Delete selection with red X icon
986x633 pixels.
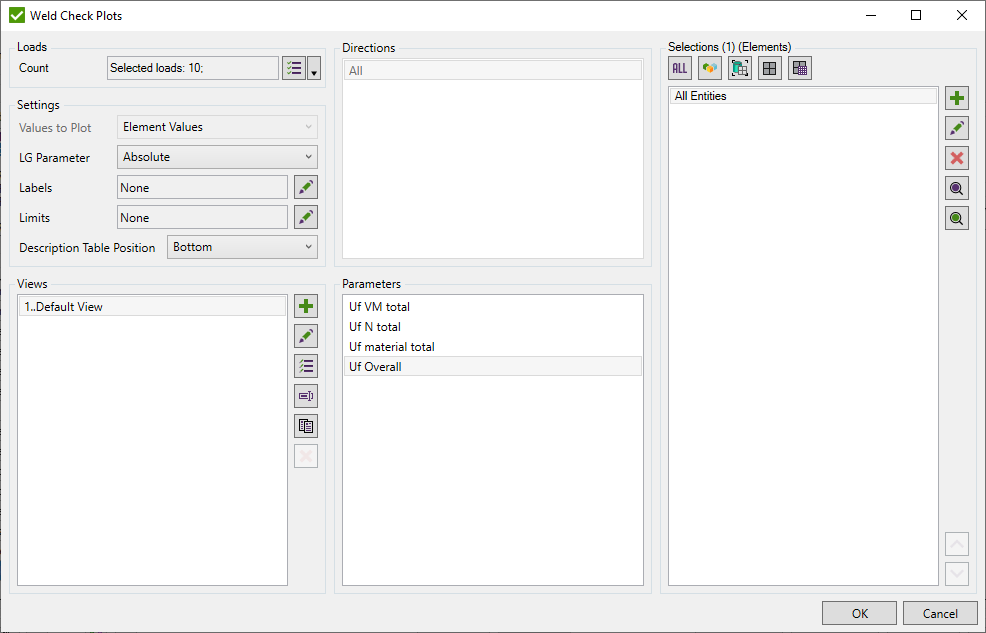click(957, 157)
